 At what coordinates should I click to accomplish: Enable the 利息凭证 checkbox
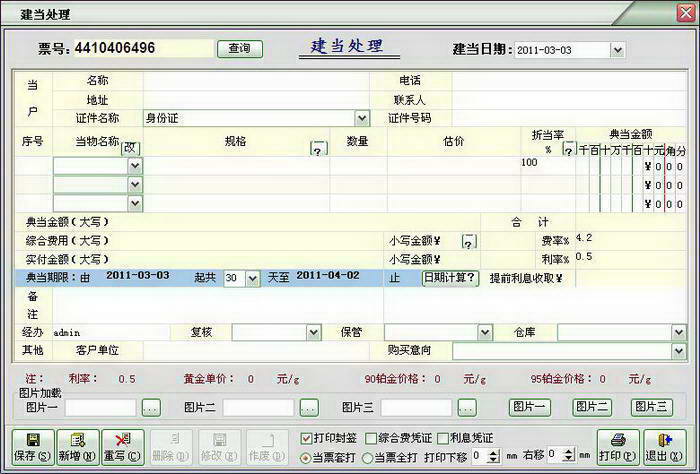coord(443,438)
